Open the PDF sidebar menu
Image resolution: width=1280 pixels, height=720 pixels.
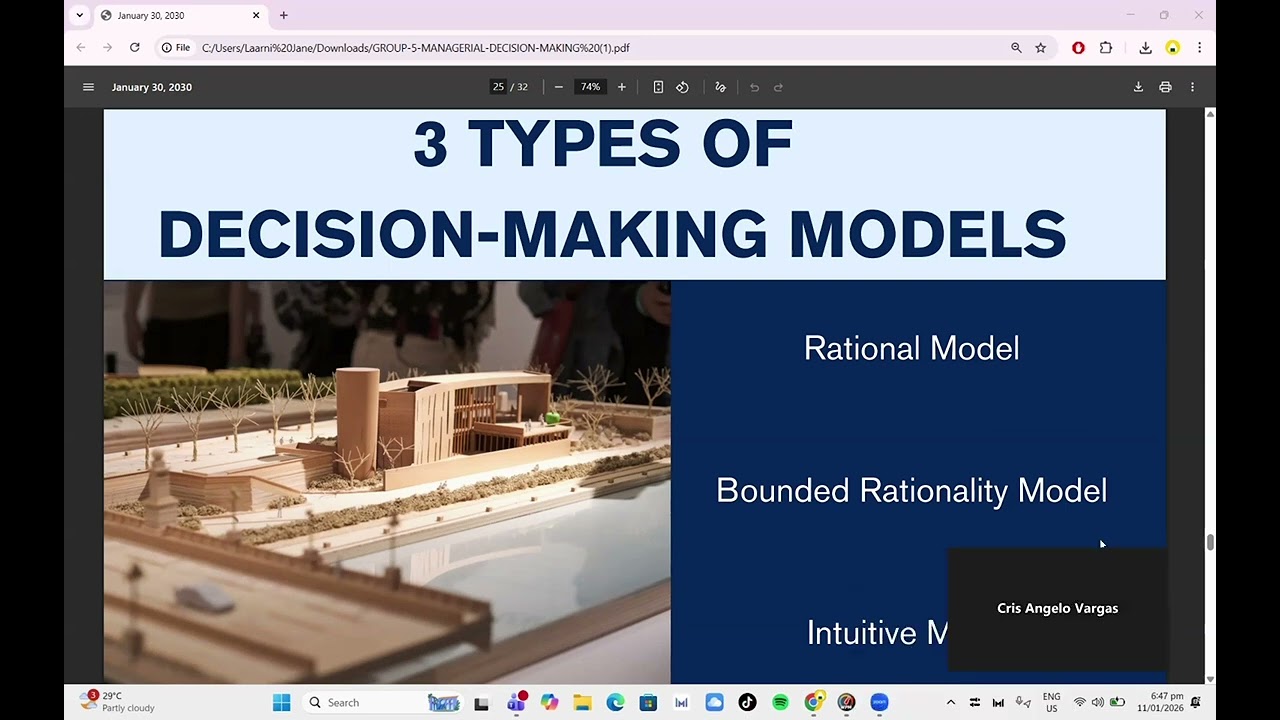point(88,87)
